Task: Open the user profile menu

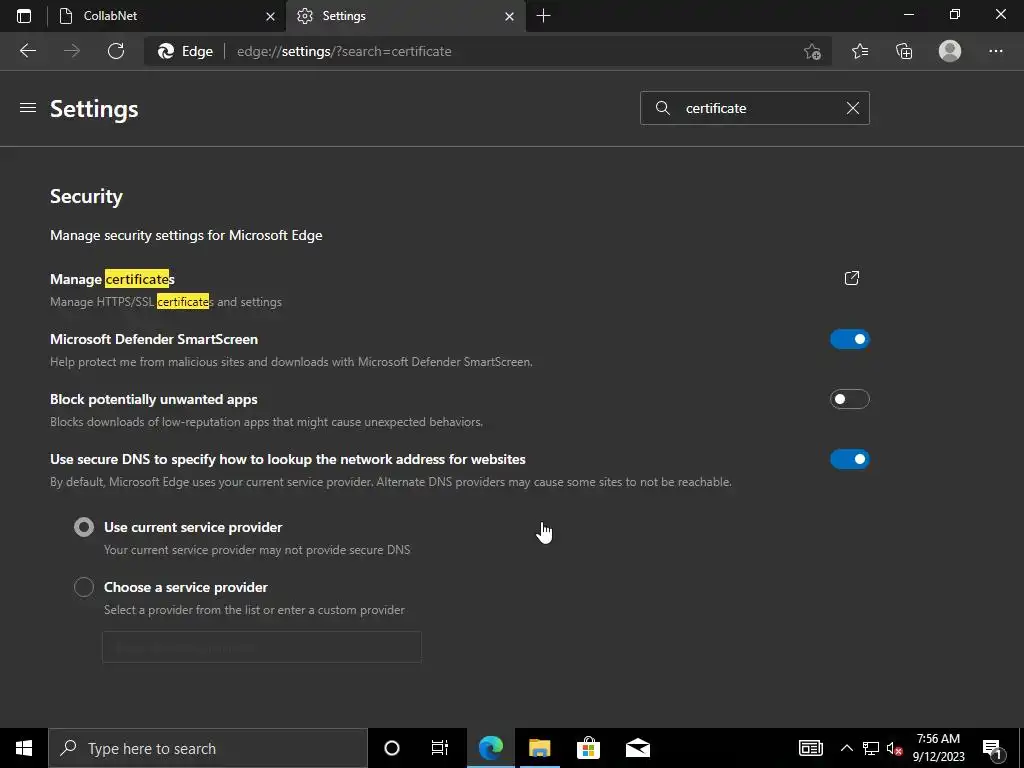Action: click(950, 51)
